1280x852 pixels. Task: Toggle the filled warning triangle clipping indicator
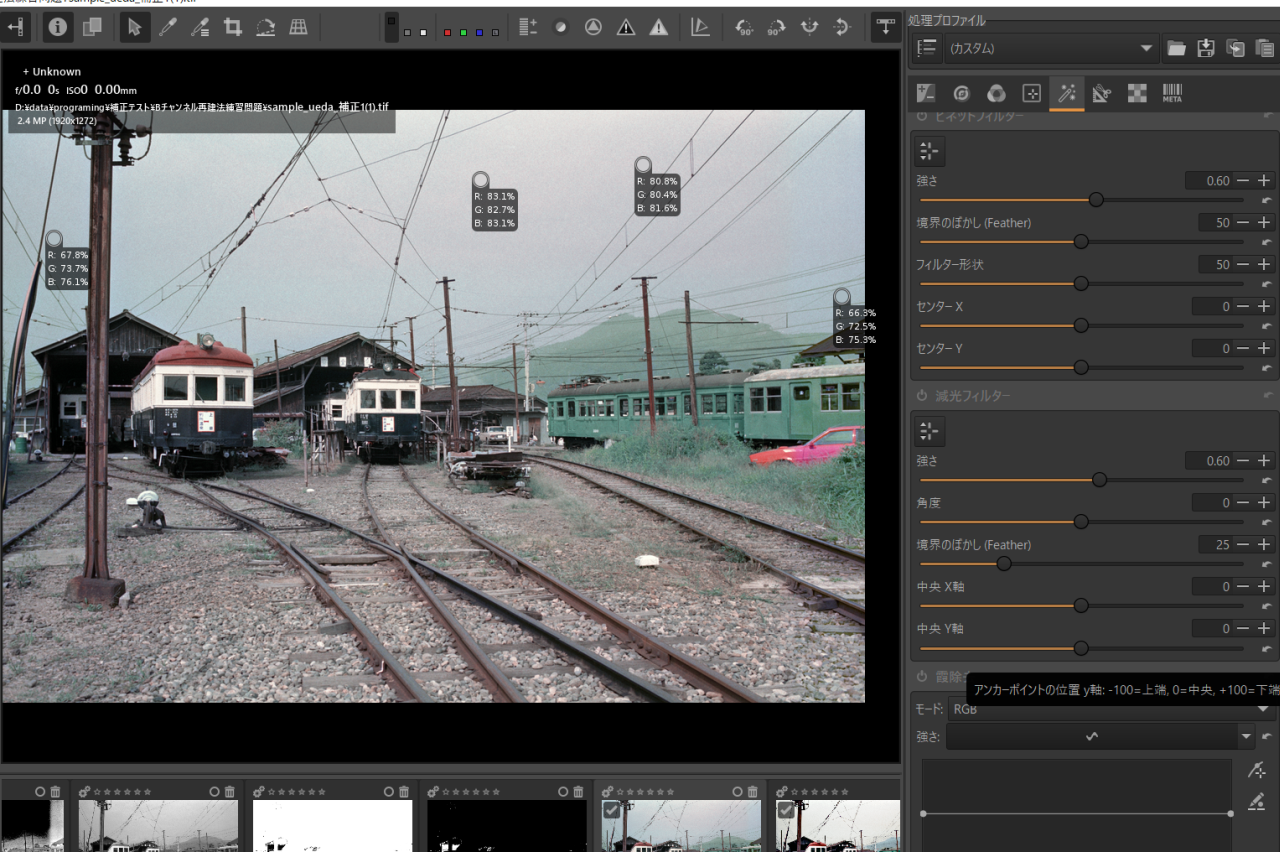(658, 28)
